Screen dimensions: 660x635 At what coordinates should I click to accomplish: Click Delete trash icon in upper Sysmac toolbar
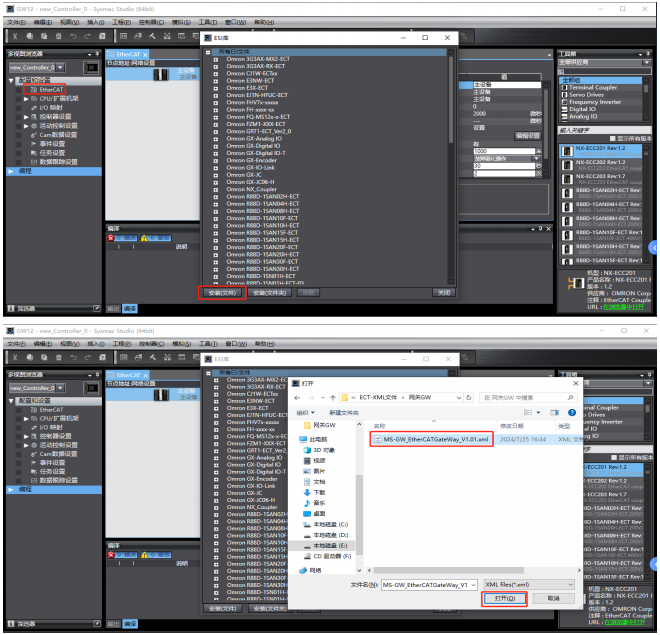point(59,36)
